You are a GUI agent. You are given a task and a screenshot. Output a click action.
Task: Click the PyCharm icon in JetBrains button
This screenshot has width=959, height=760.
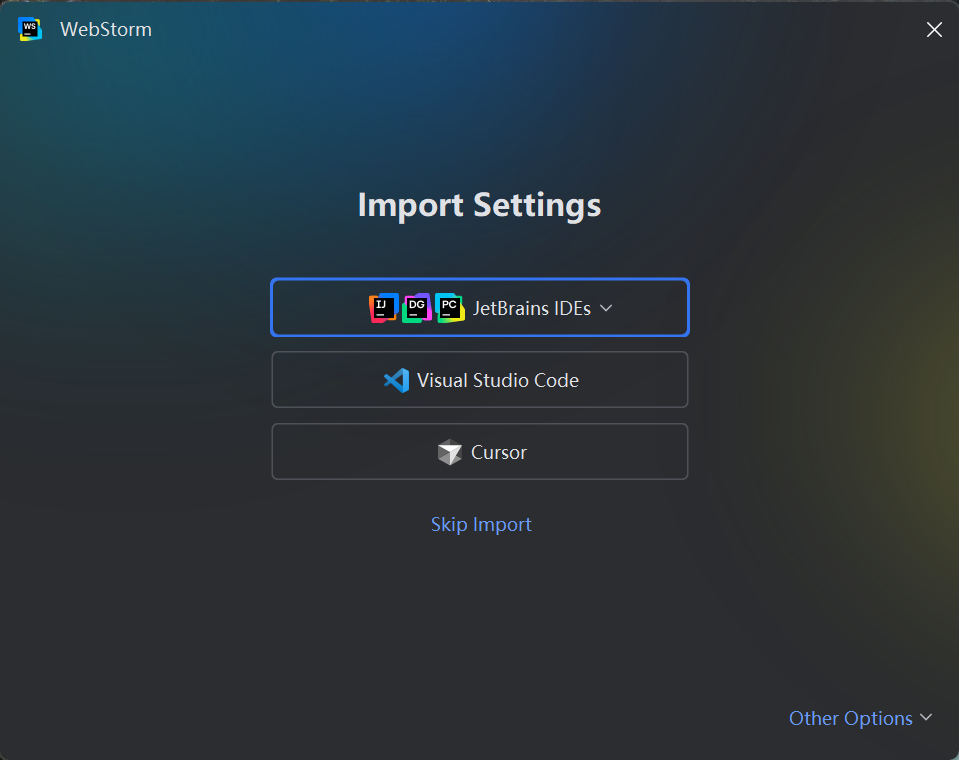[450, 308]
